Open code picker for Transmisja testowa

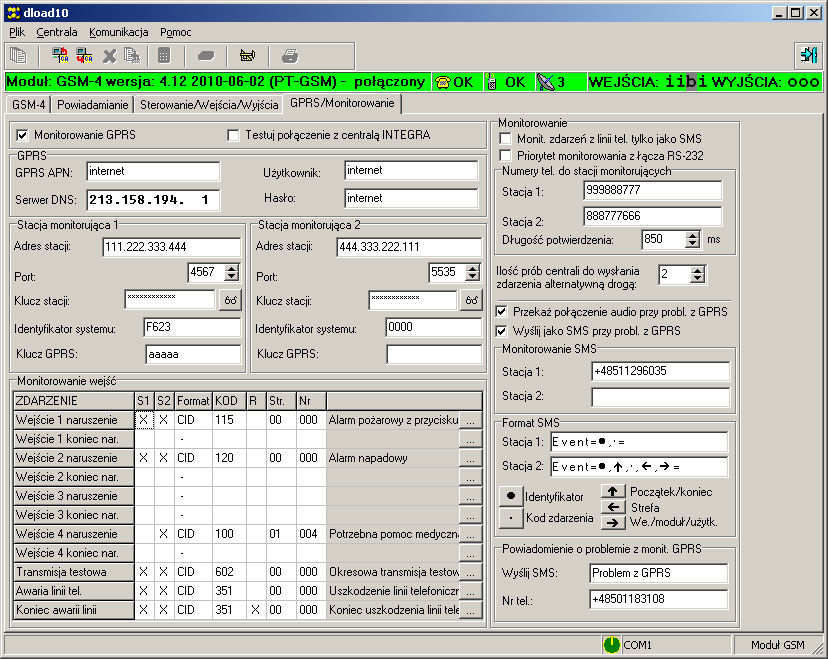pos(471,572)
